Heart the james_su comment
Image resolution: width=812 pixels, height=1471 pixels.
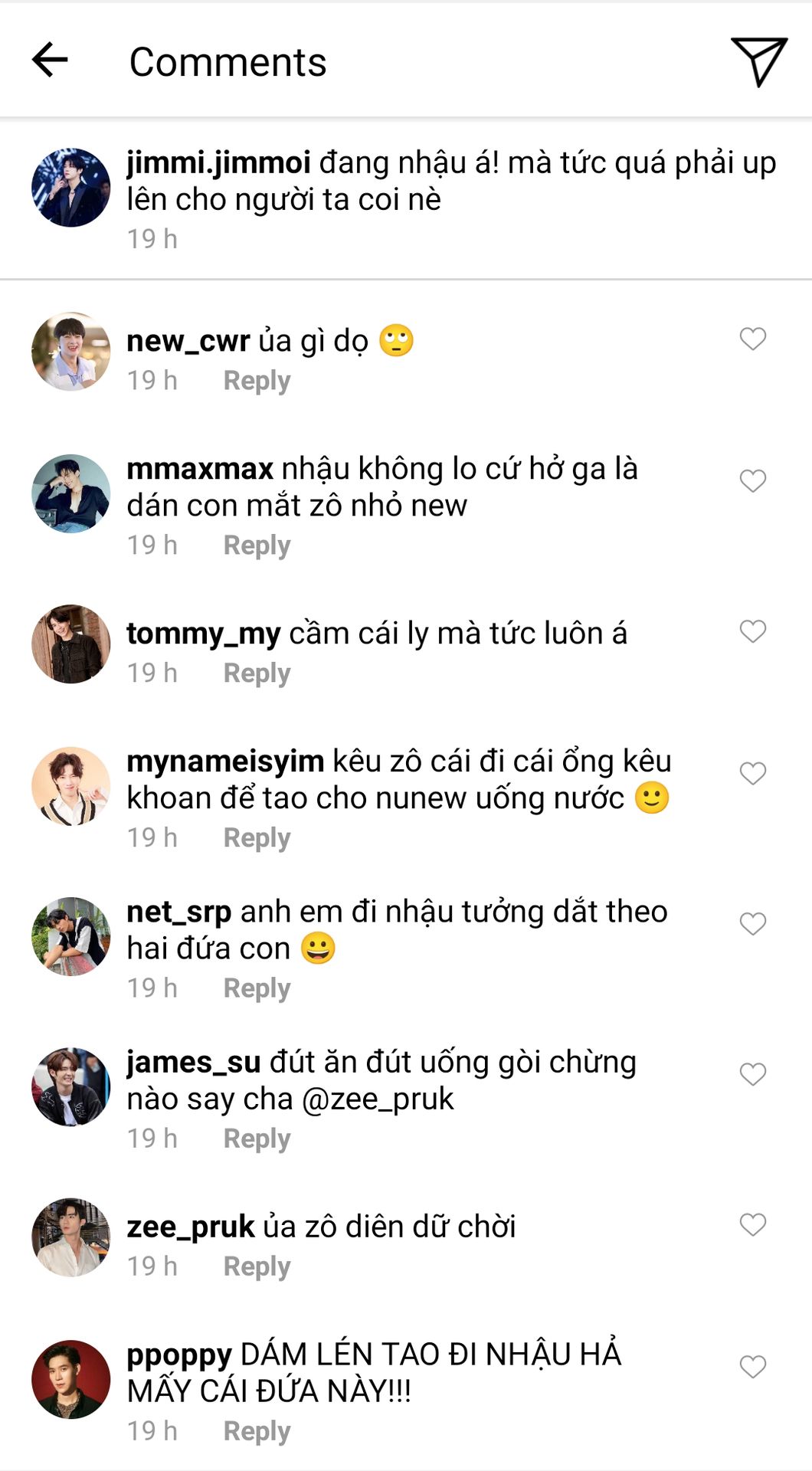click(x=752, y=1073)
